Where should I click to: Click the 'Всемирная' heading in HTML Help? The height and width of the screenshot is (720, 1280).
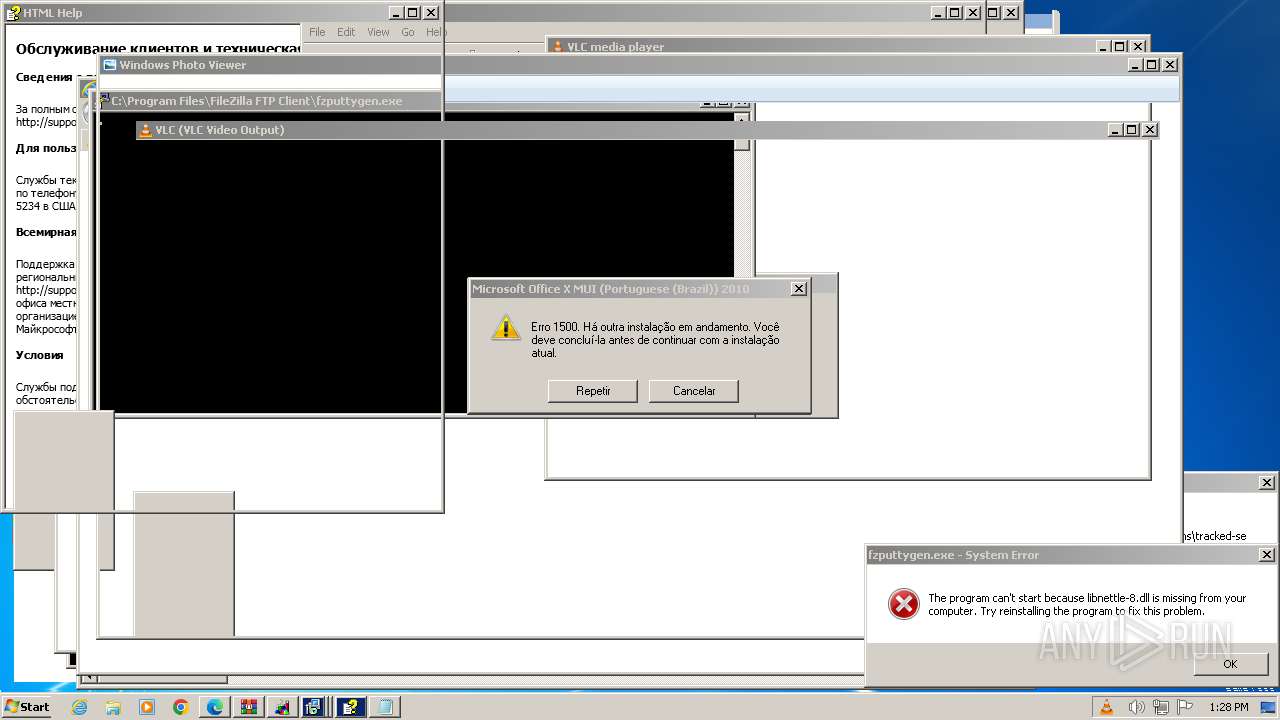(46, 232)
